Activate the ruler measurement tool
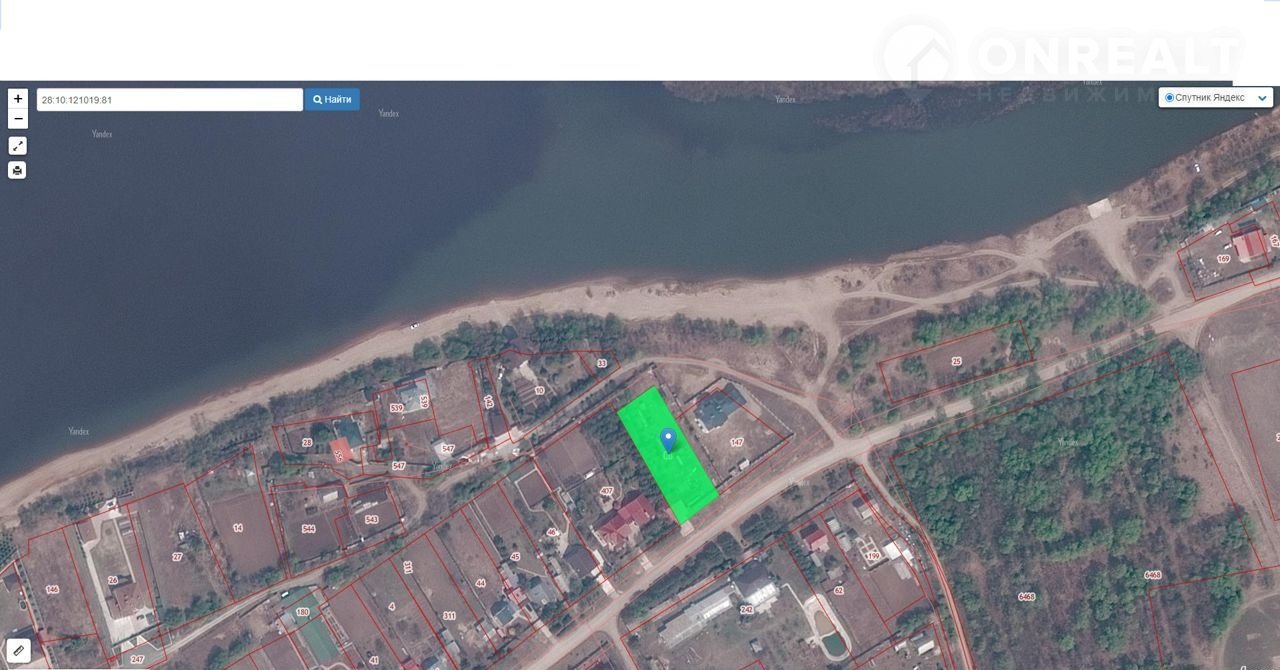This screenshot has height=670, width=1280. (18, 651)
